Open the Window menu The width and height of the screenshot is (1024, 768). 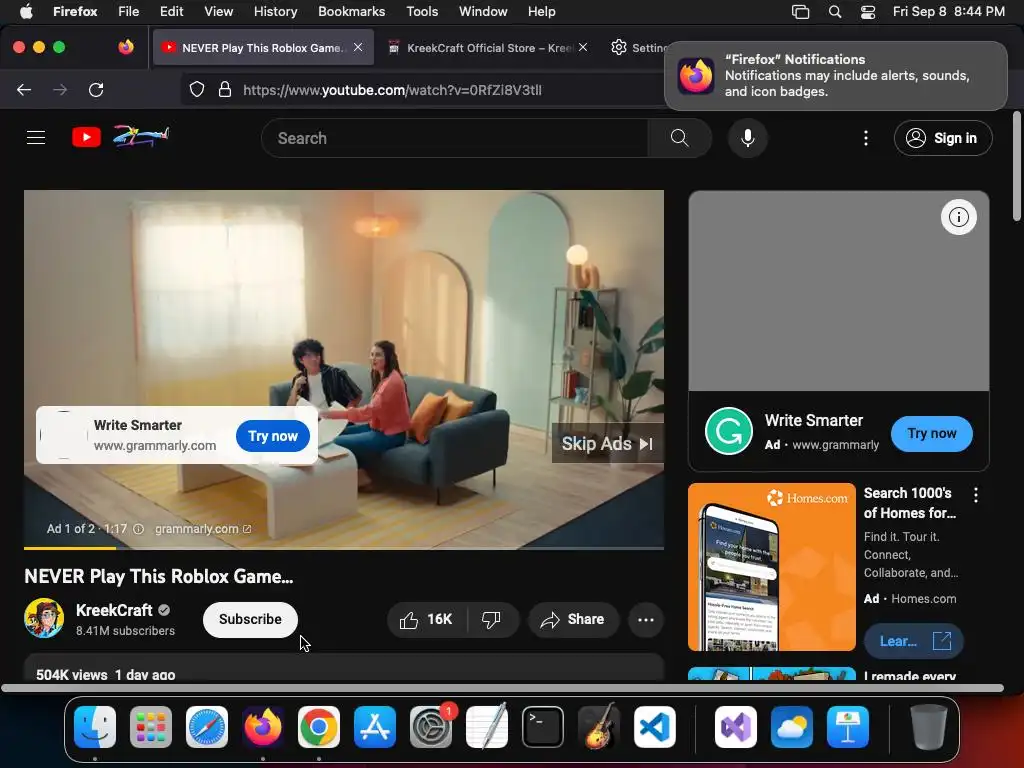(x=483, y=11)
